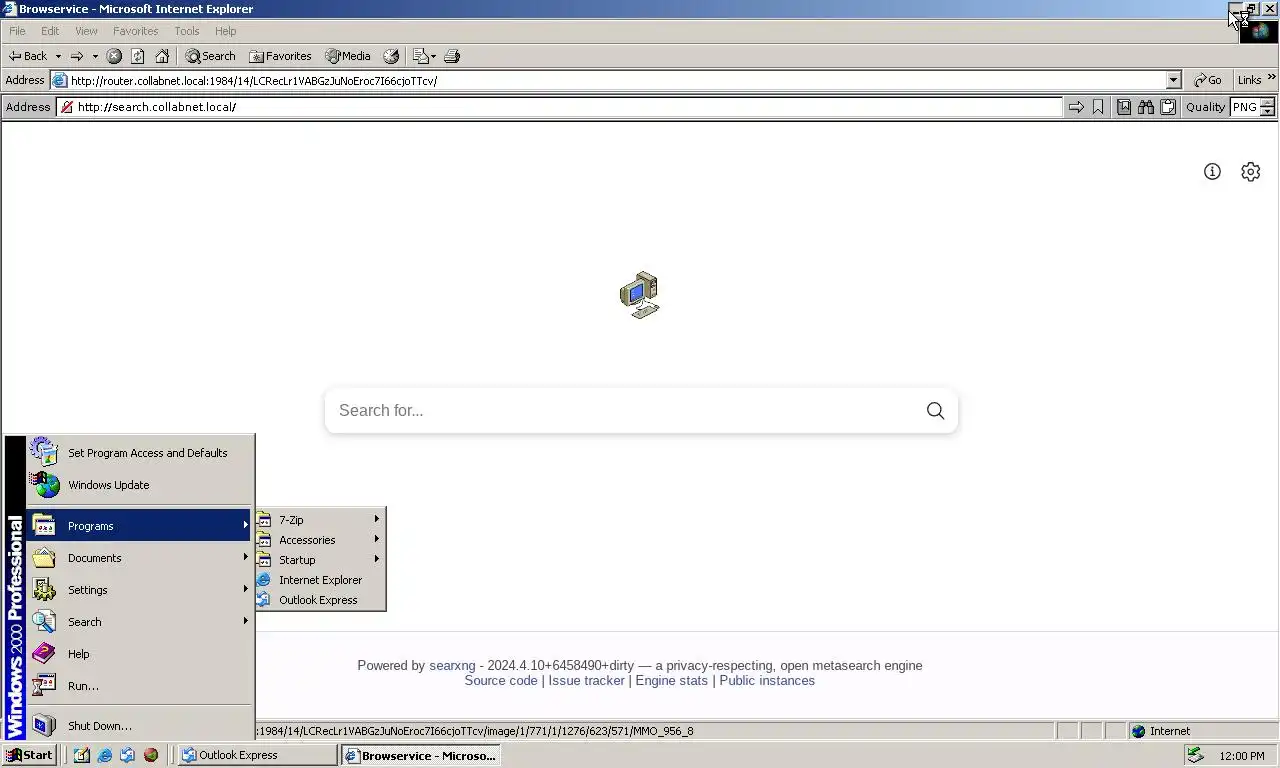Increase Quality with the stepper up arrow

coord(1268,103)
